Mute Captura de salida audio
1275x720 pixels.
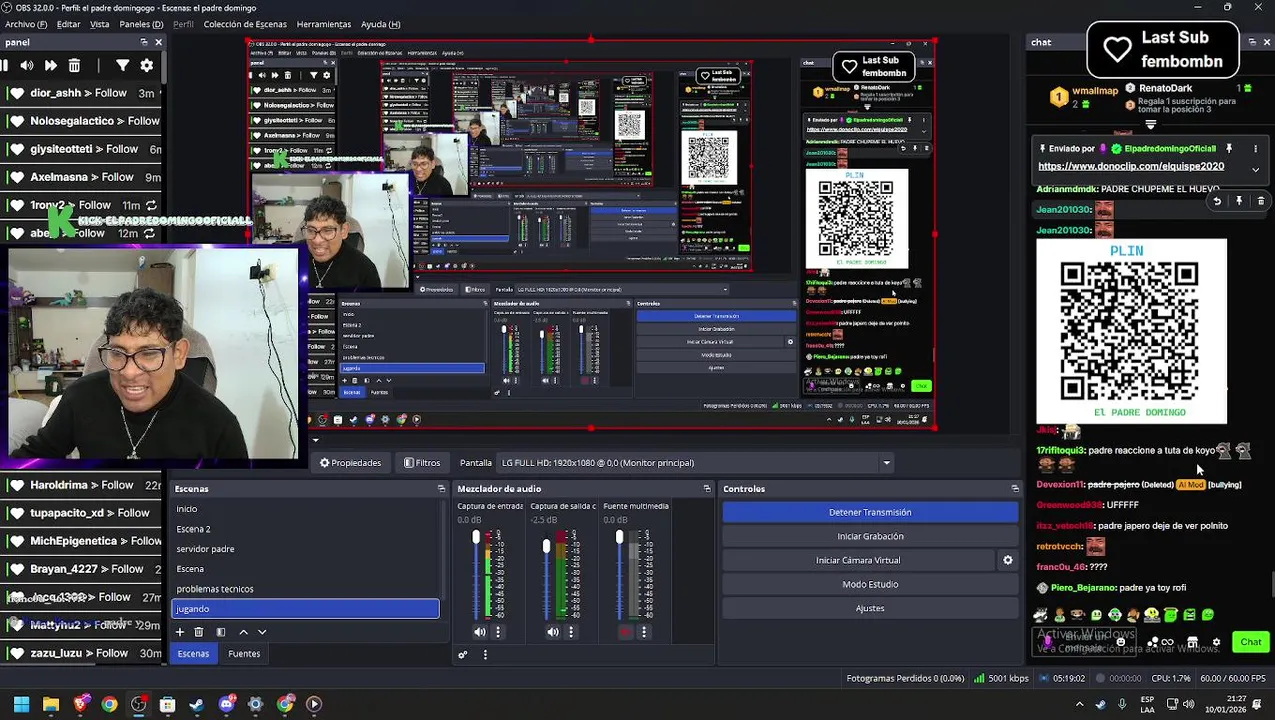(553, 632)
